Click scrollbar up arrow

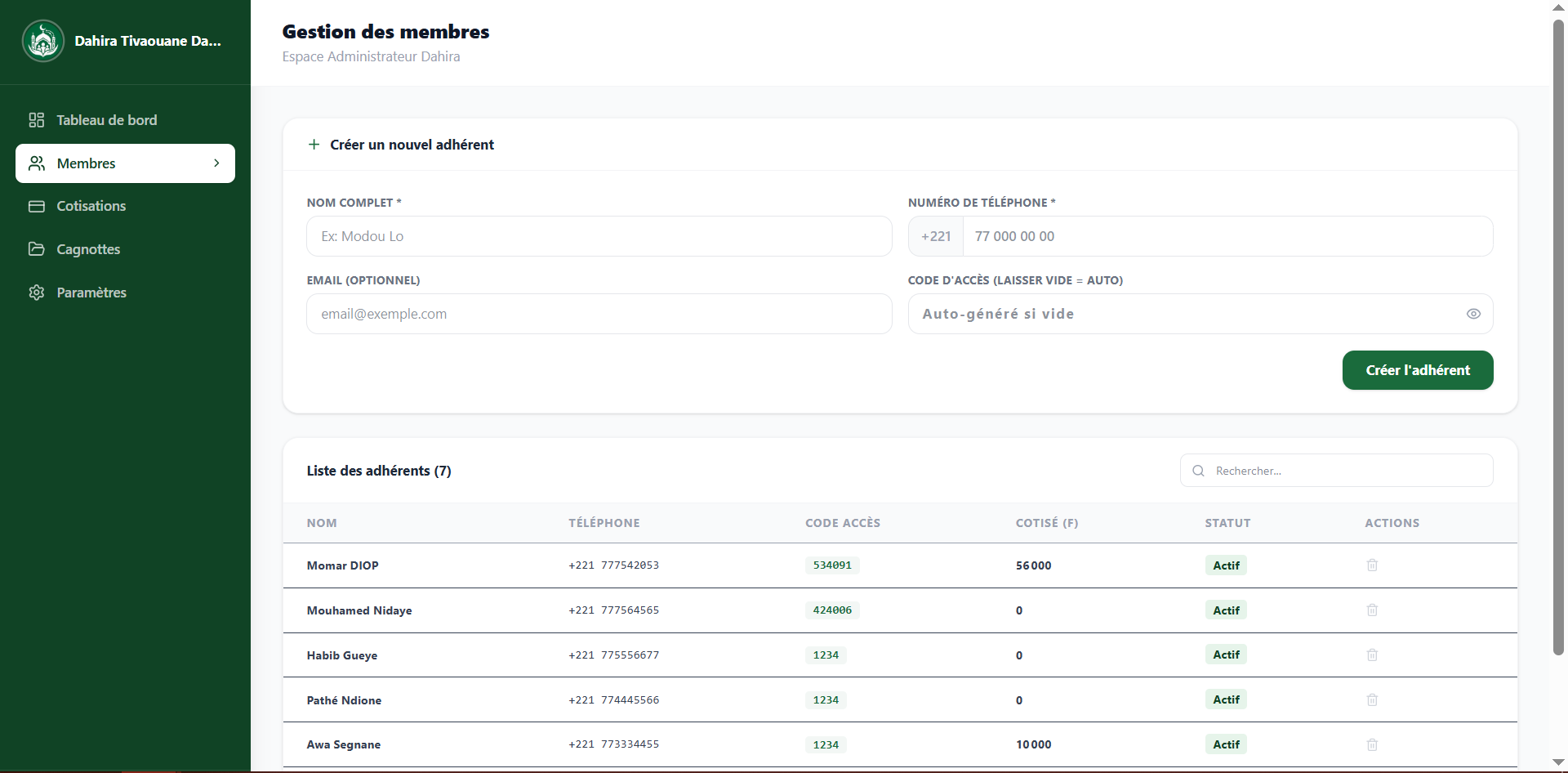(1558, 7)
